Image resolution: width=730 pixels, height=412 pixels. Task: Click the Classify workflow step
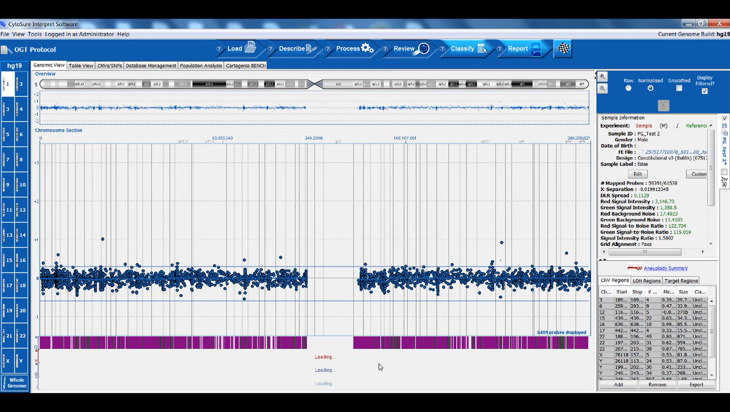[468, 48]
